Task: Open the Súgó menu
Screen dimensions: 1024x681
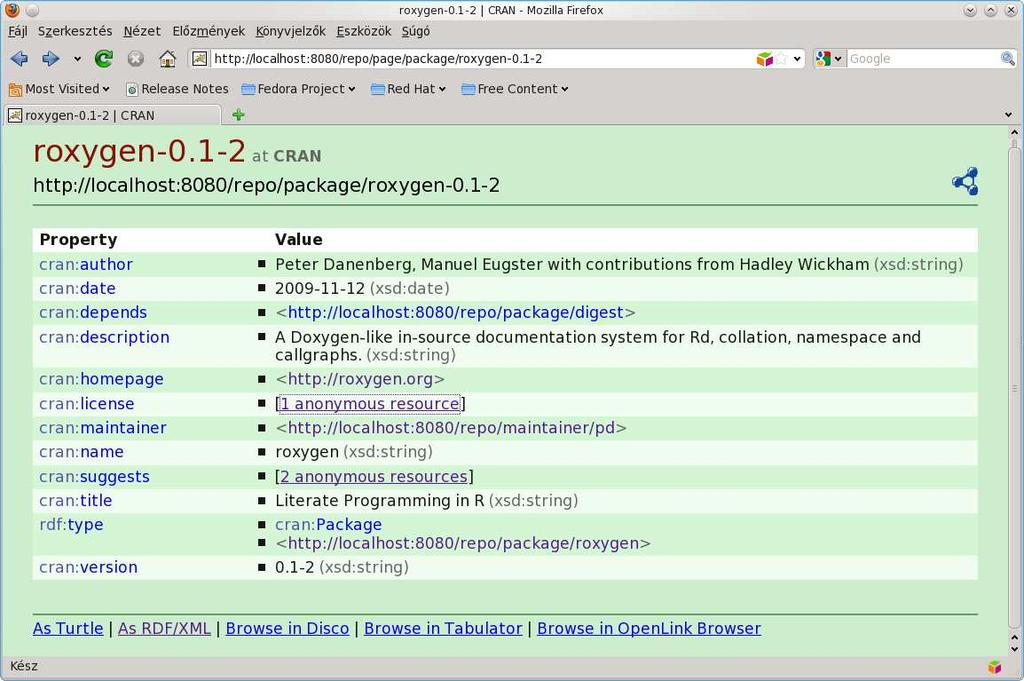Action: click(415, 31)
